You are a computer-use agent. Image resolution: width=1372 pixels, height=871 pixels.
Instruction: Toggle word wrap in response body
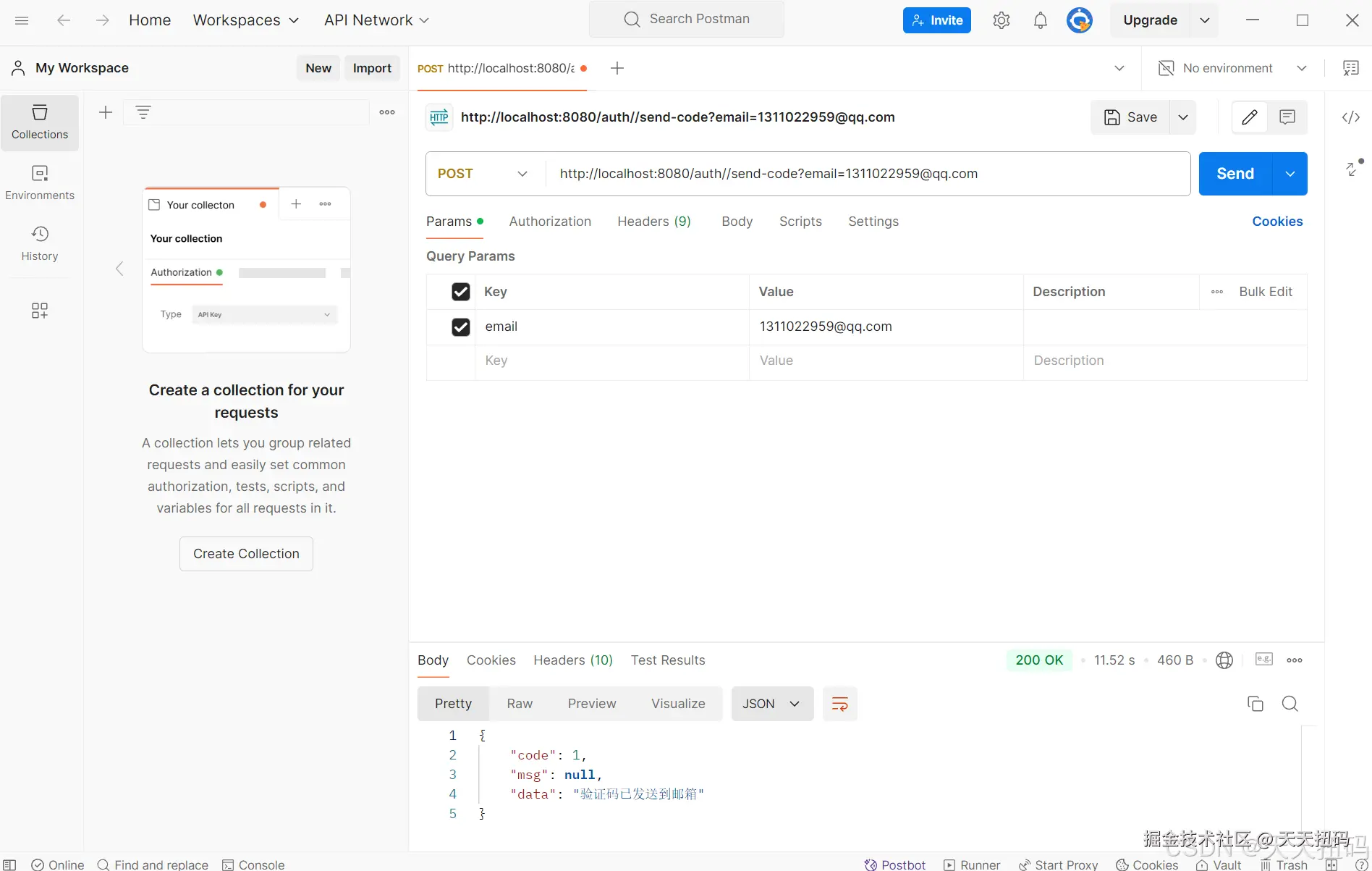point(840,704)
